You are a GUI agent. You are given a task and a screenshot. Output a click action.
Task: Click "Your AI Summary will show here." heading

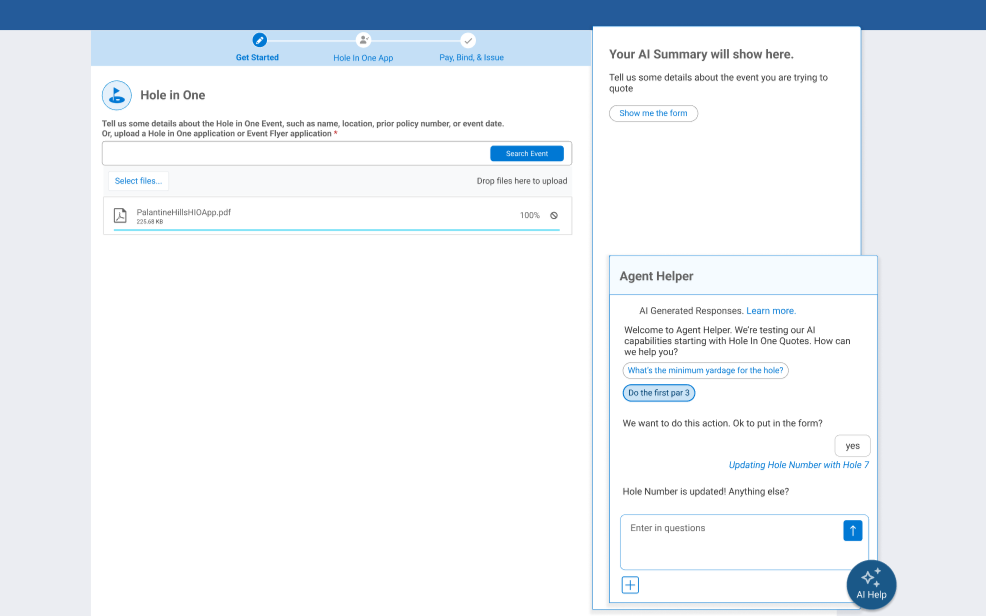701,55
